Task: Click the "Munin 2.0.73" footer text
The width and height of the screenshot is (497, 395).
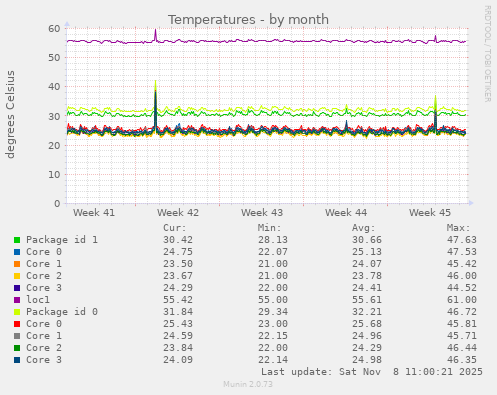Action: pos(248,384)
